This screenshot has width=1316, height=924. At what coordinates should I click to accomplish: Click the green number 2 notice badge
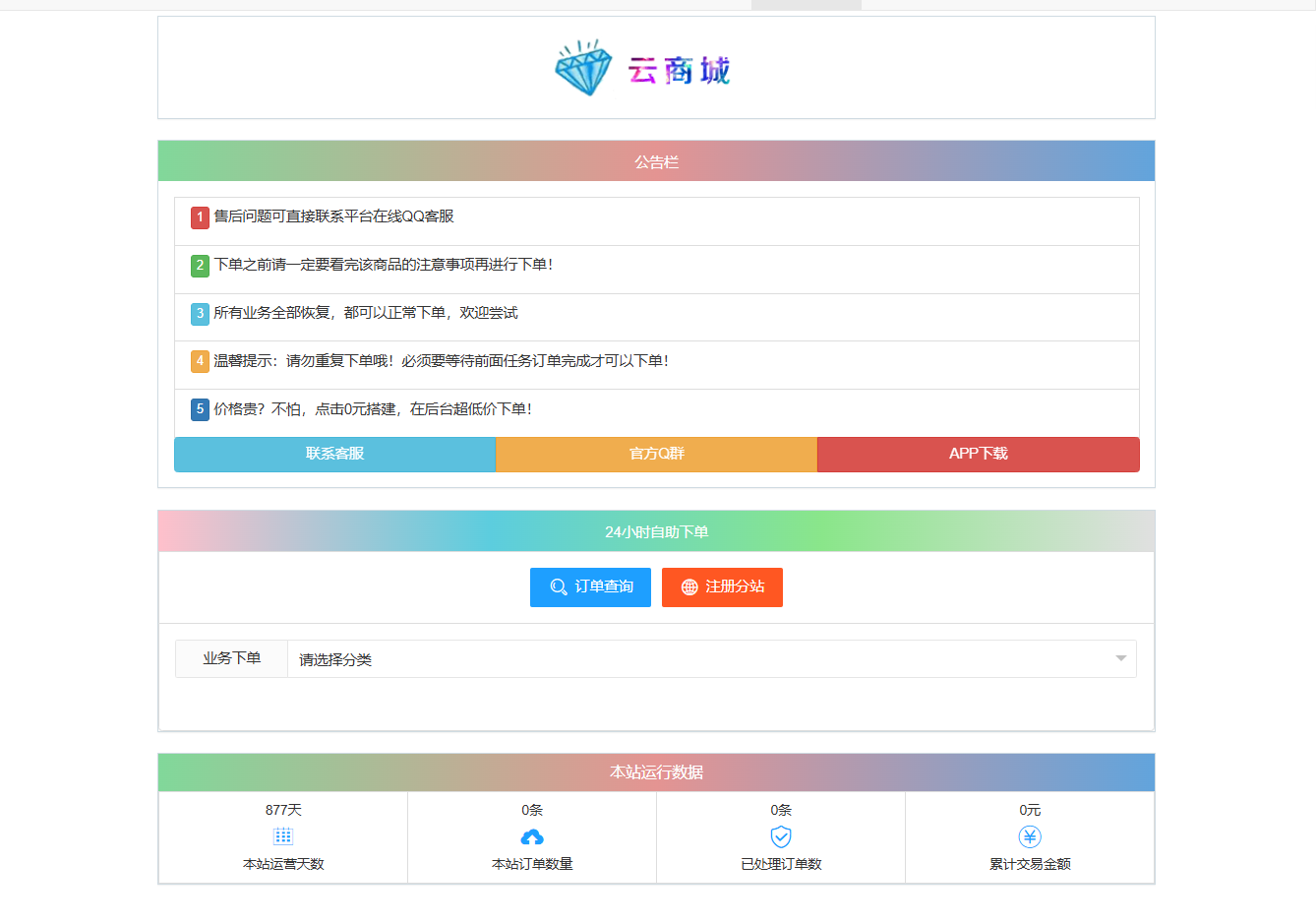click(x=199, y=266)
